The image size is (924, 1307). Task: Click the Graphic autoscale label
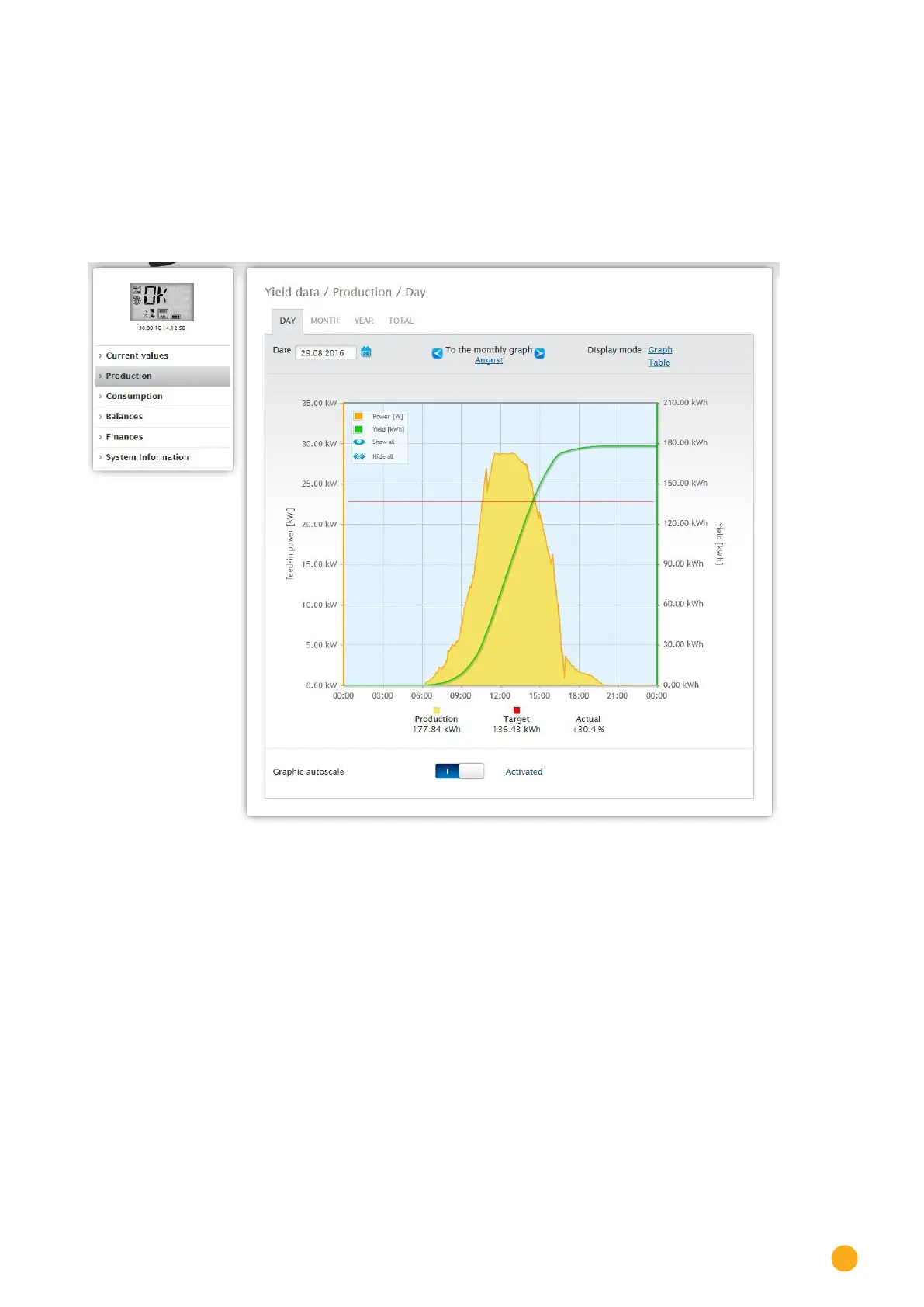(x=308, y=771)
